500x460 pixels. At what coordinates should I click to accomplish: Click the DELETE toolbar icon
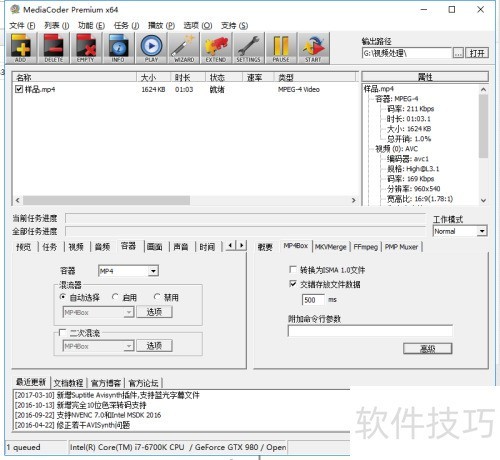coord(53,48)
